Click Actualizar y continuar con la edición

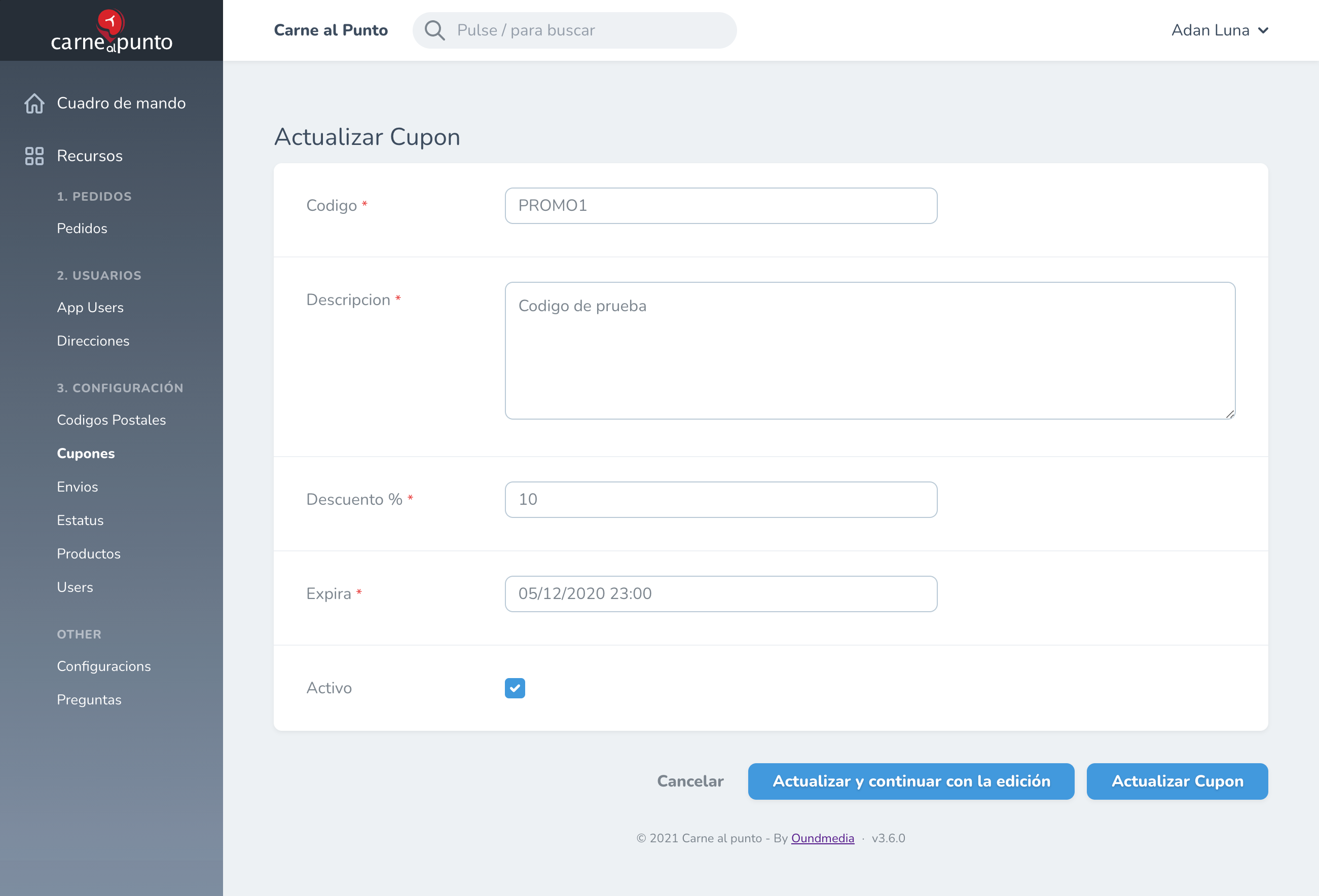coord(911,781)
